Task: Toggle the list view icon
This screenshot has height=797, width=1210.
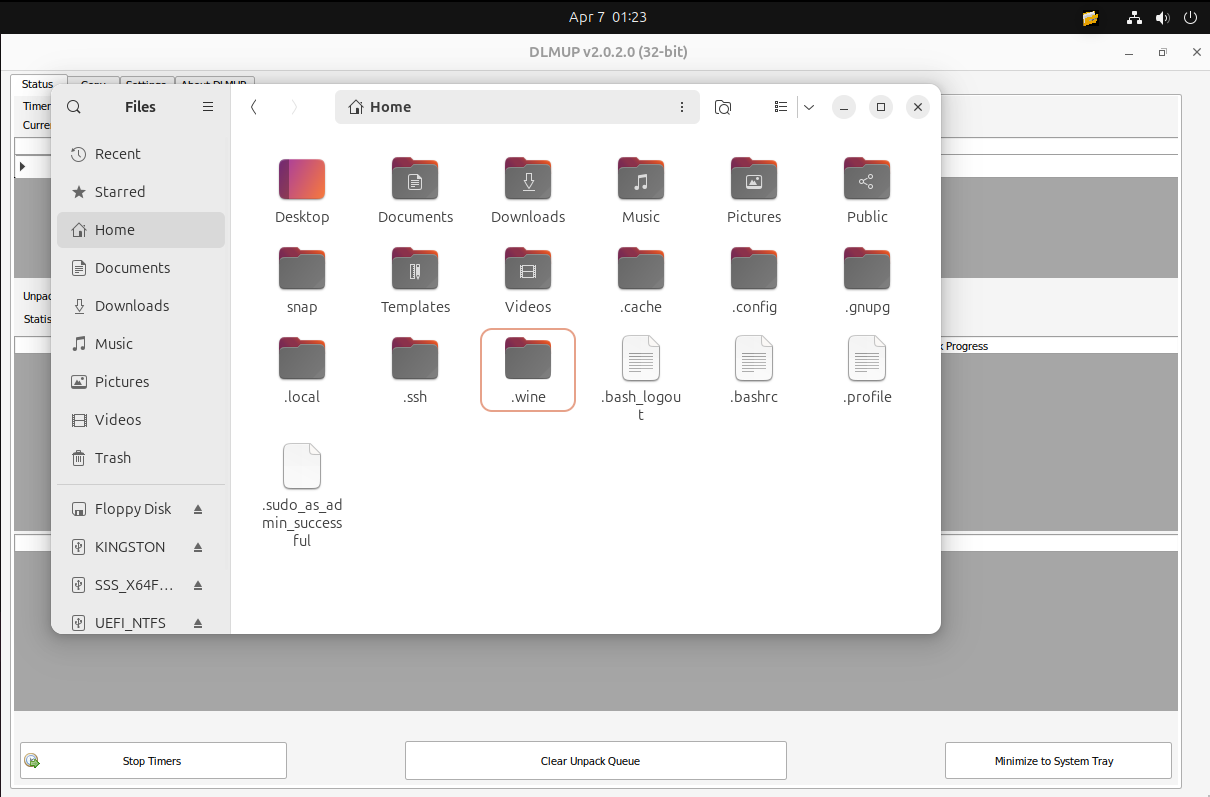Action: tap(781, 107)
